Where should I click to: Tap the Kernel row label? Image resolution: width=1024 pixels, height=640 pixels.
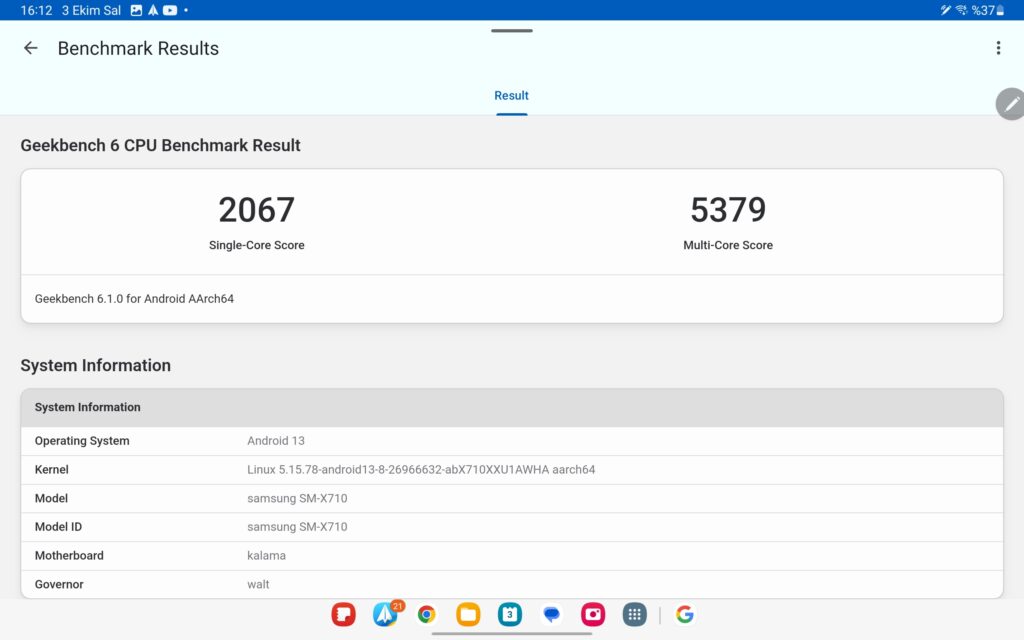(x=52, y=470)
